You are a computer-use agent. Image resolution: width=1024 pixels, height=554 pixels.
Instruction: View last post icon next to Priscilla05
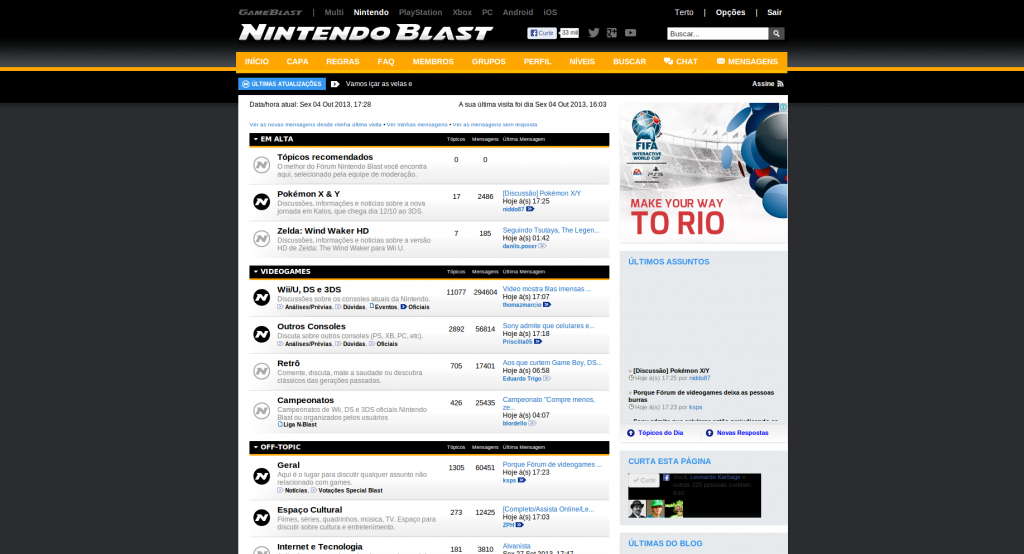(x=538, y=341)
